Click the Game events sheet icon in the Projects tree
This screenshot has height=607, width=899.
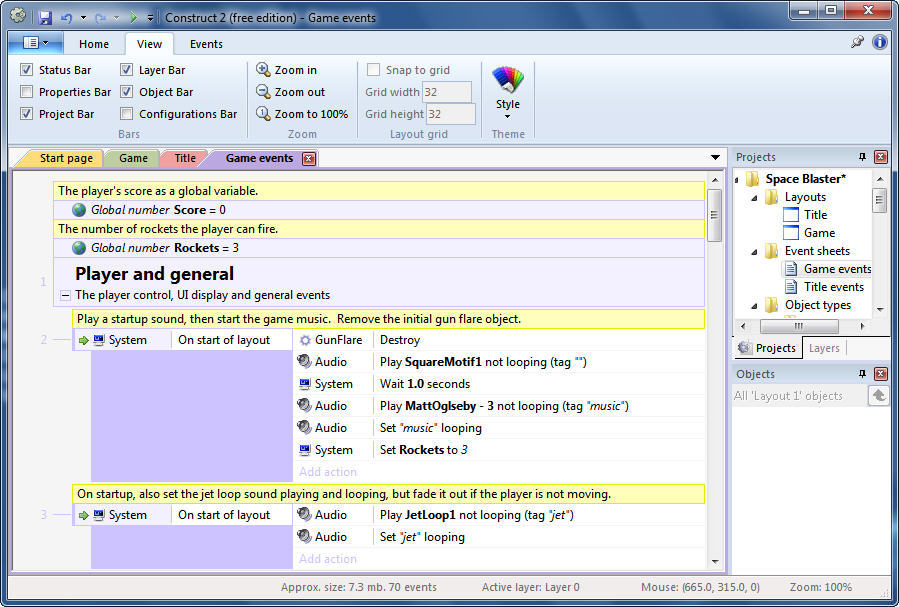pos(791,268)
